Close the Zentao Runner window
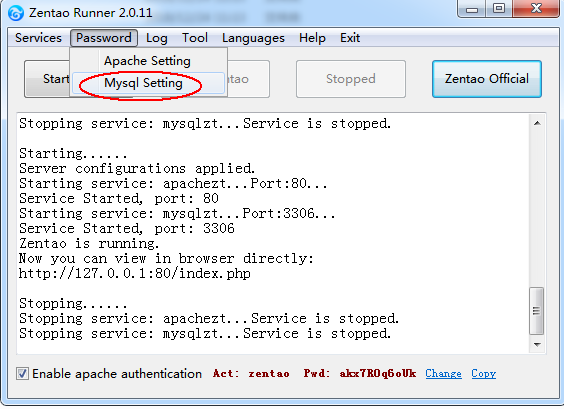This screenshot has width=564, height=409. pyautogui.click(x=536, y=9)
